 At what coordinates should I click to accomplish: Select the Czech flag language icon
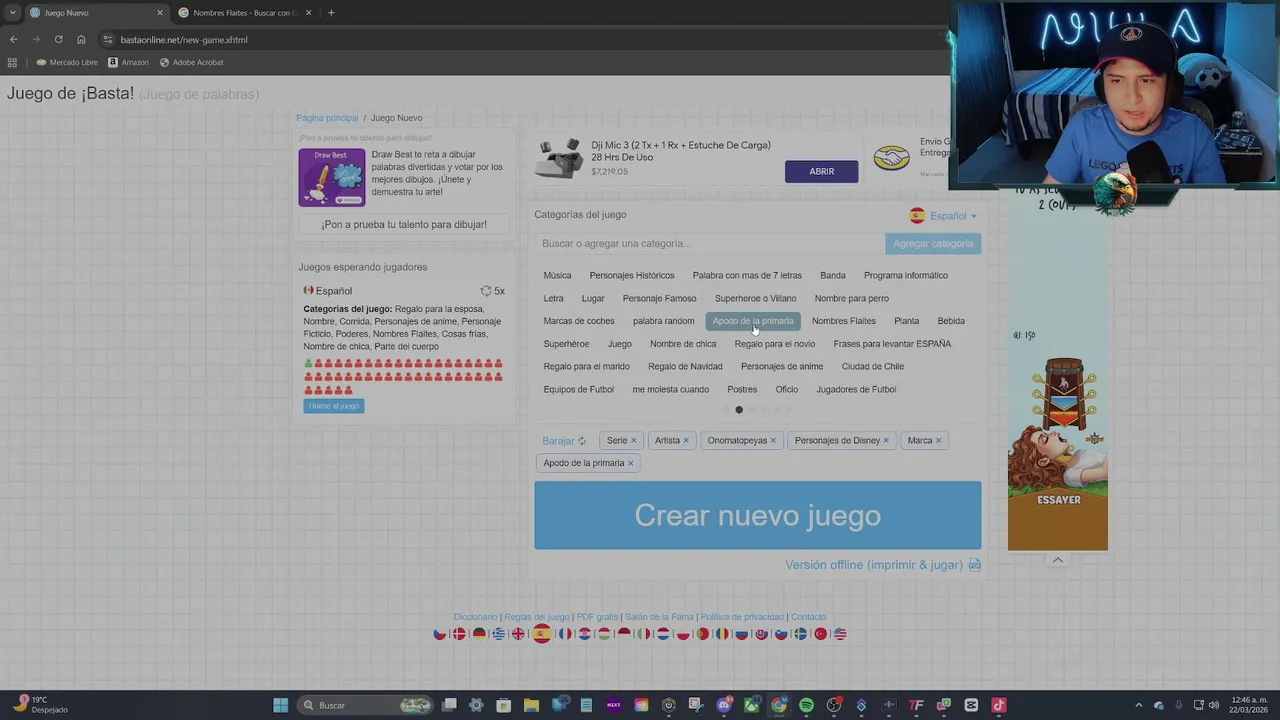point(440,634)
